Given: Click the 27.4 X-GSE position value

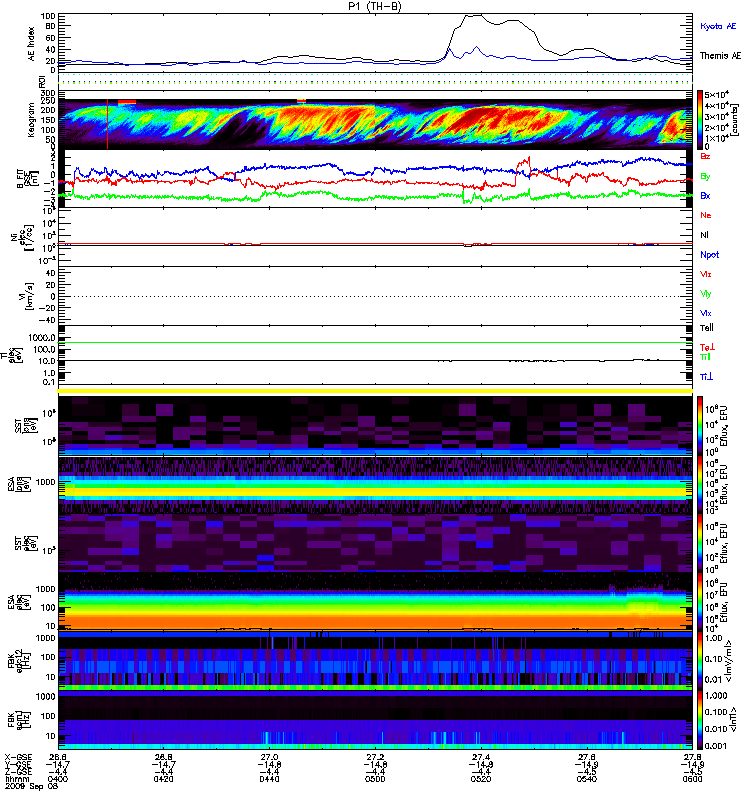Looking at the screenshot, I should 481,757.
